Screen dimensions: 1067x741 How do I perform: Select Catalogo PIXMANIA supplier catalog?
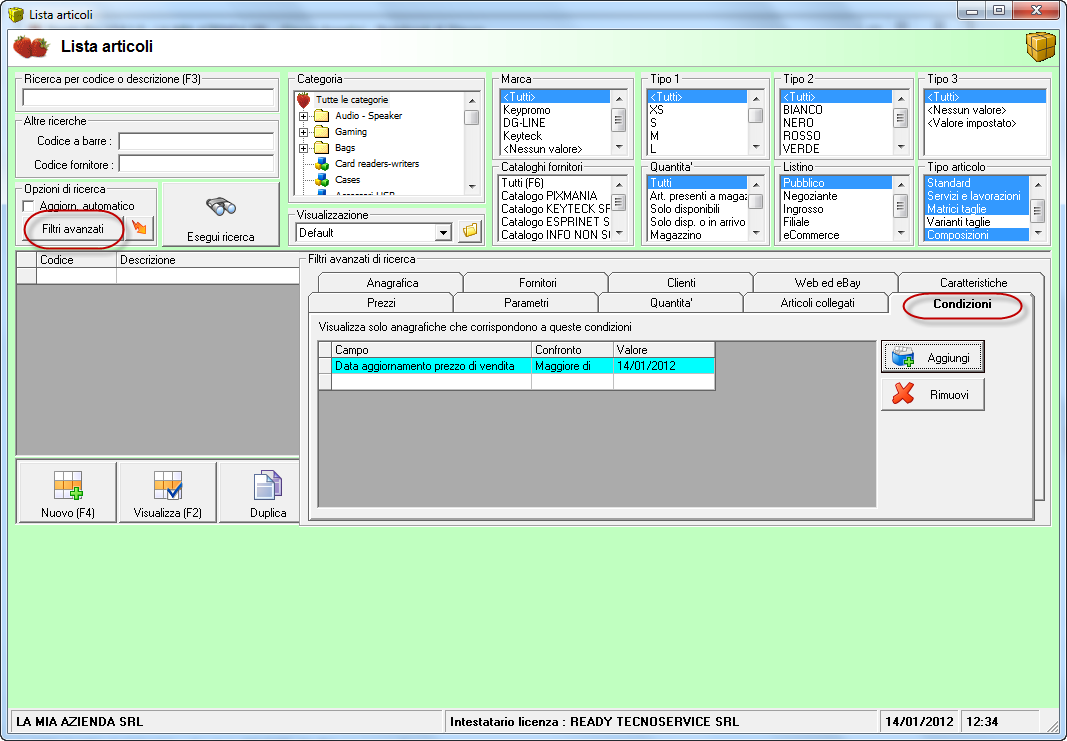pyautogui.click(x=555, y=196)
